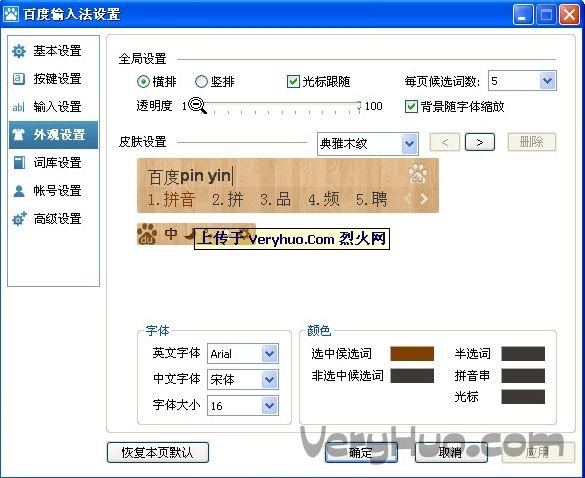This screenshot has width=585, height=478.
Task: Open the 典雅木纹 skin dropdown
Action: (367, 144)
